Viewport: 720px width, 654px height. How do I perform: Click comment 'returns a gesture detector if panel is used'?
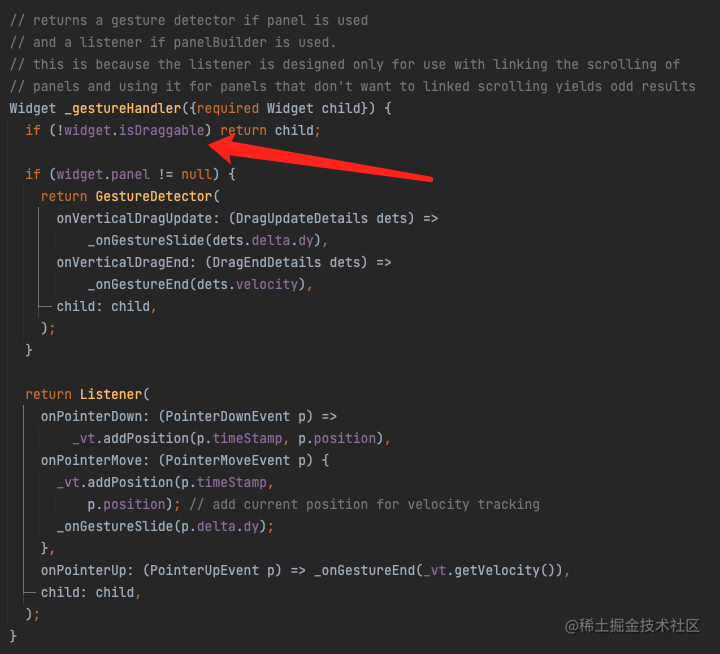tap(189, 21)
